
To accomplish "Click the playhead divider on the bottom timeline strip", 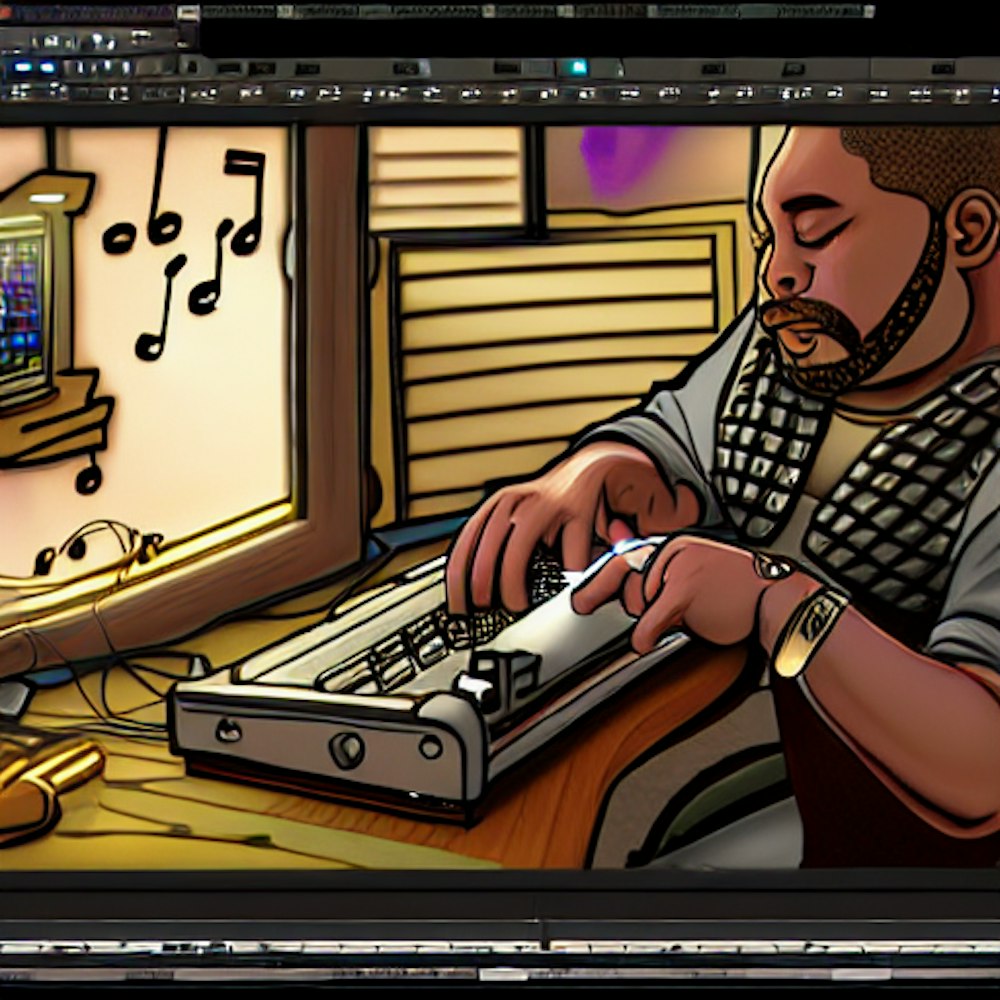I will (545, 947).
